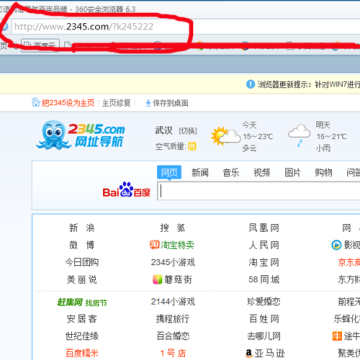Open the 携程旅行 link
Image resolution: width=360 pixels, height=360 pixels.
tap(173, 319)
